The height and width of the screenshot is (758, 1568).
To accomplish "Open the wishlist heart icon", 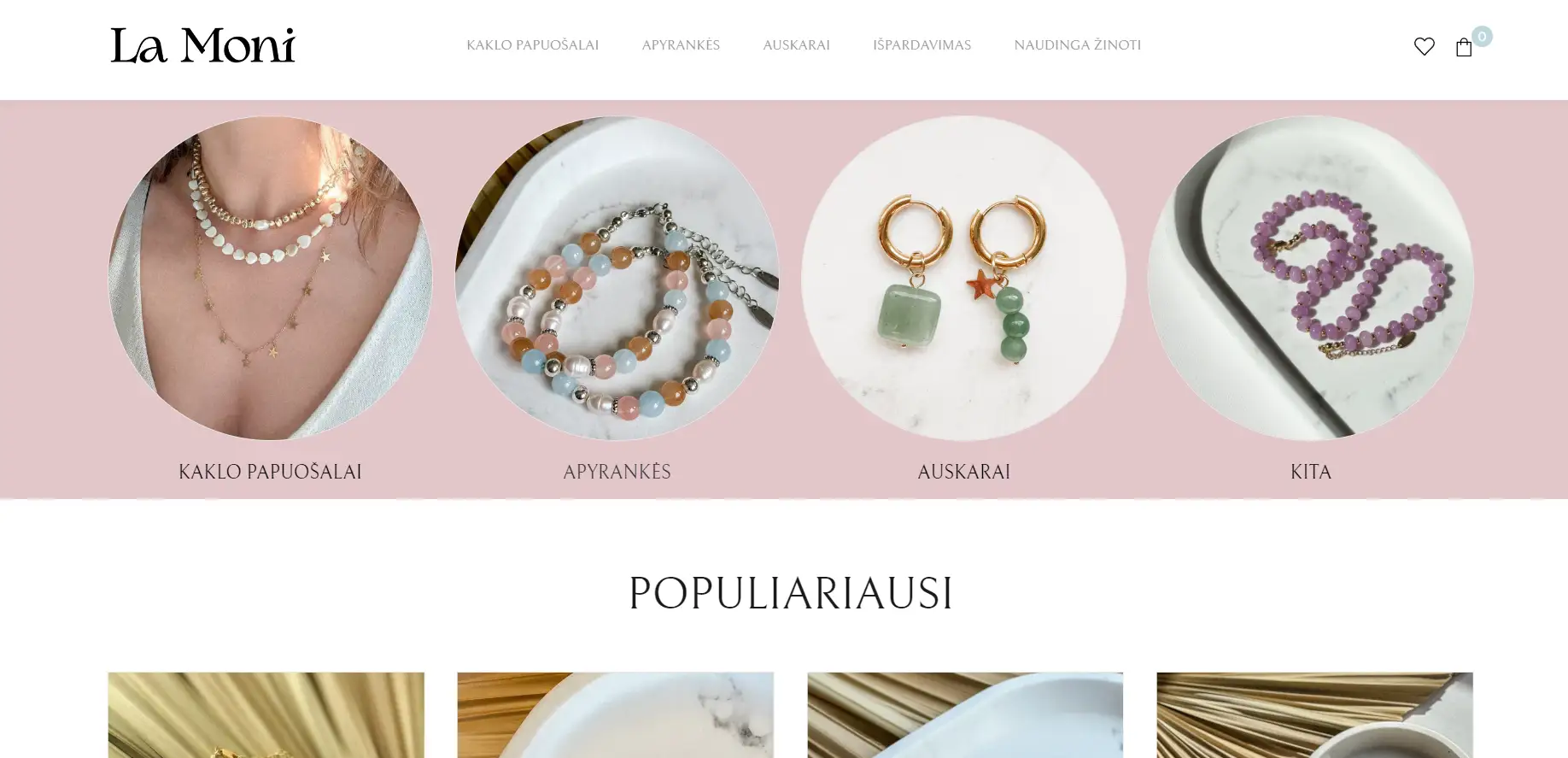I will pos(1424,46).
